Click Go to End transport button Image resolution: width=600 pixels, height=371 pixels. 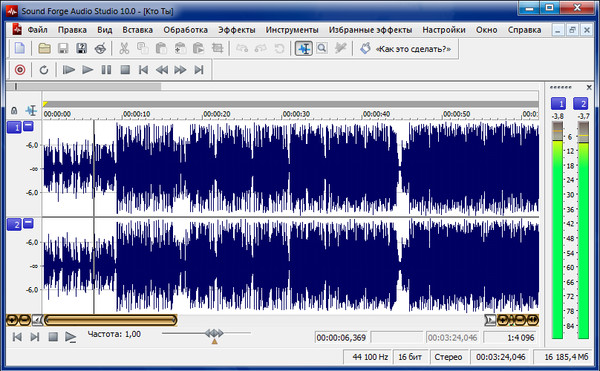point(199,70)
